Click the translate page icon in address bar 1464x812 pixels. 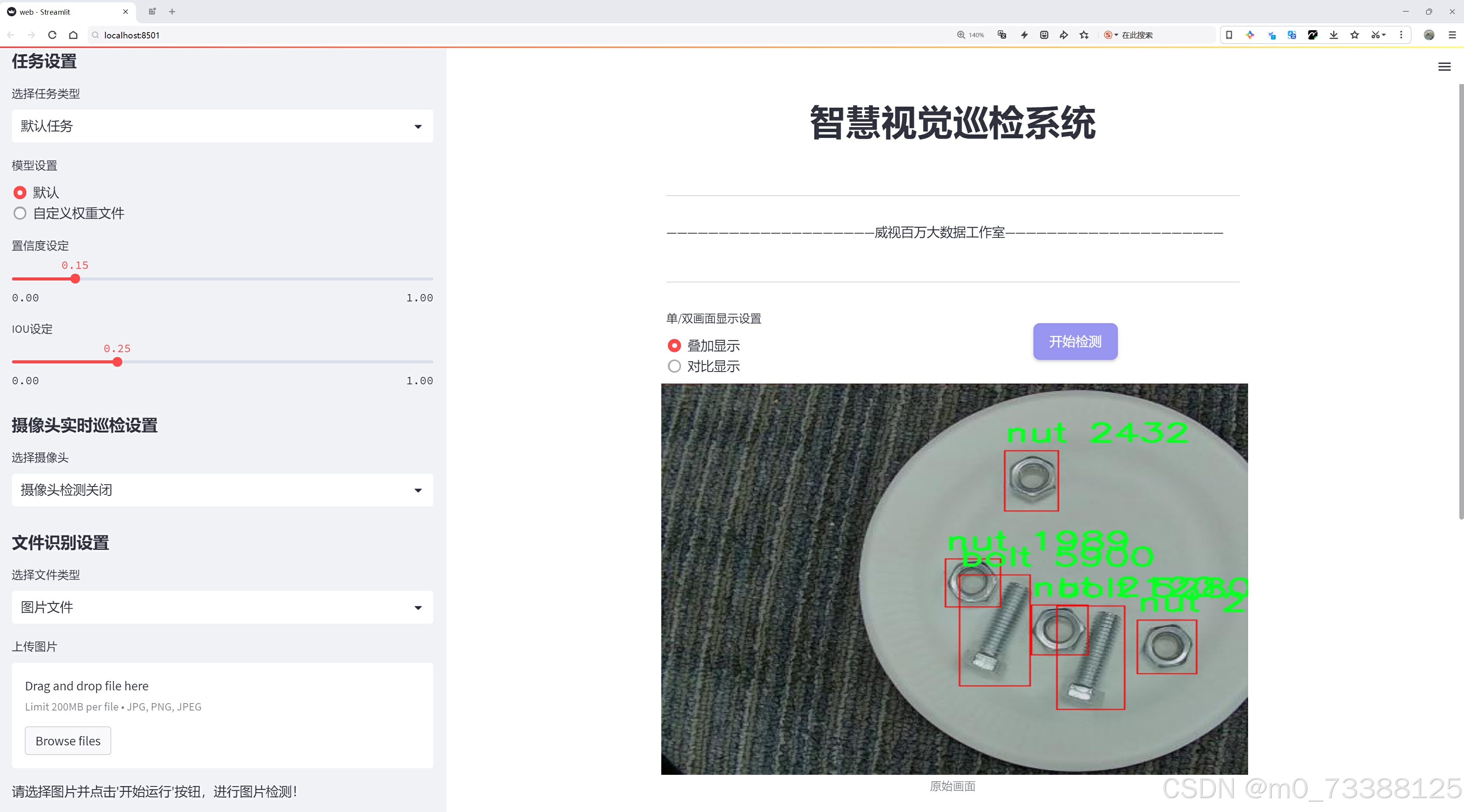tap(1002, 35)
